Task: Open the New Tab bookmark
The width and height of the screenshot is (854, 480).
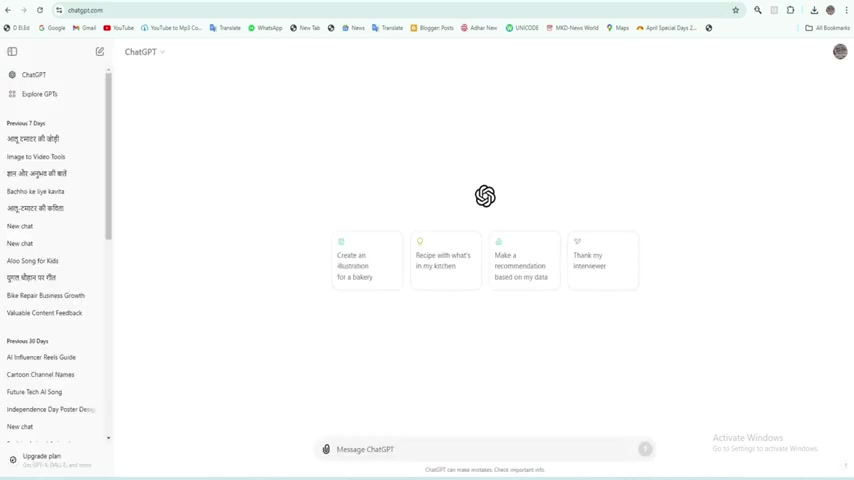Action: pos(305,28)
